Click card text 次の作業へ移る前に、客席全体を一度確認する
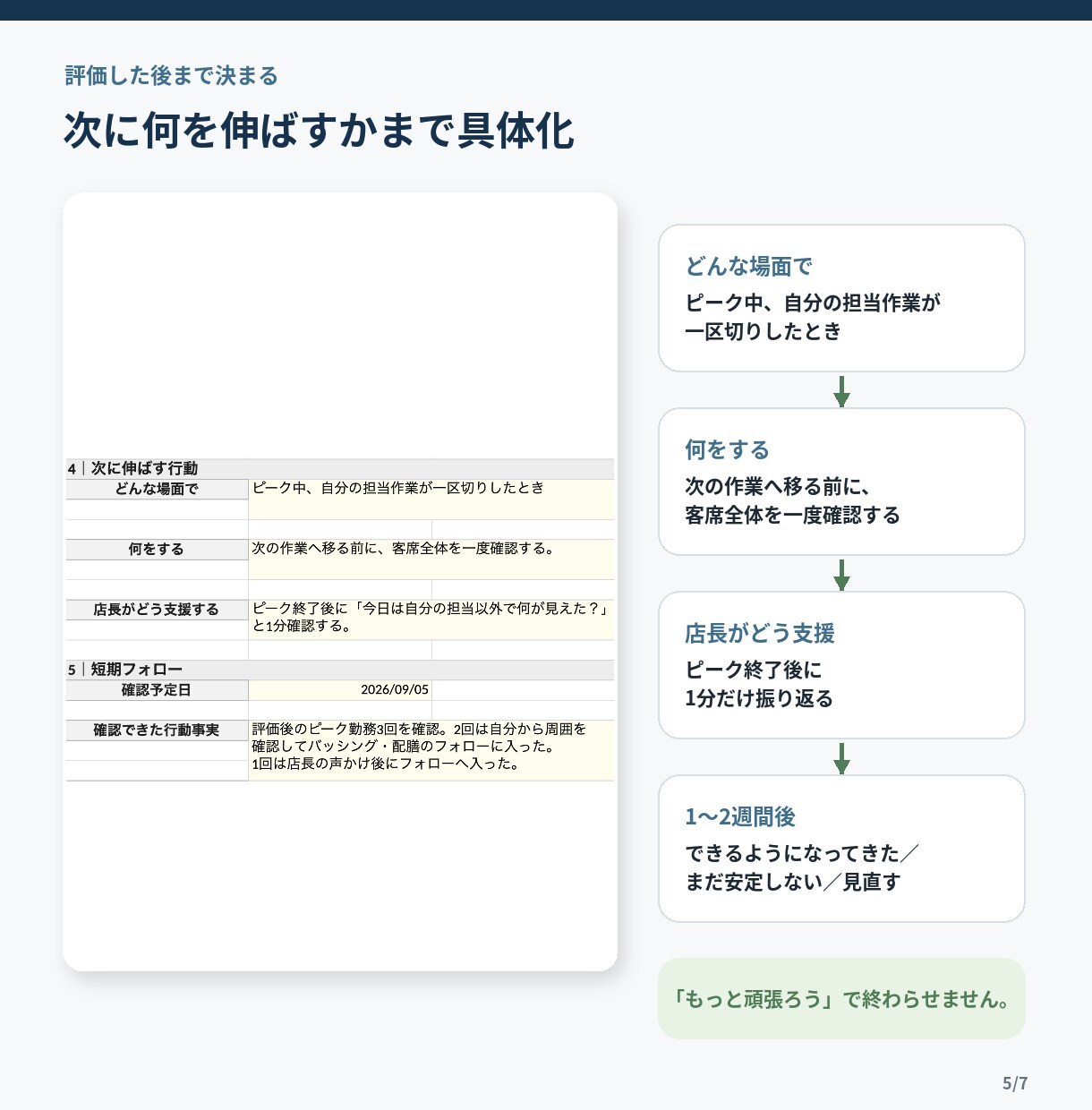The image size is (1092, 1110). coord(792,500)
